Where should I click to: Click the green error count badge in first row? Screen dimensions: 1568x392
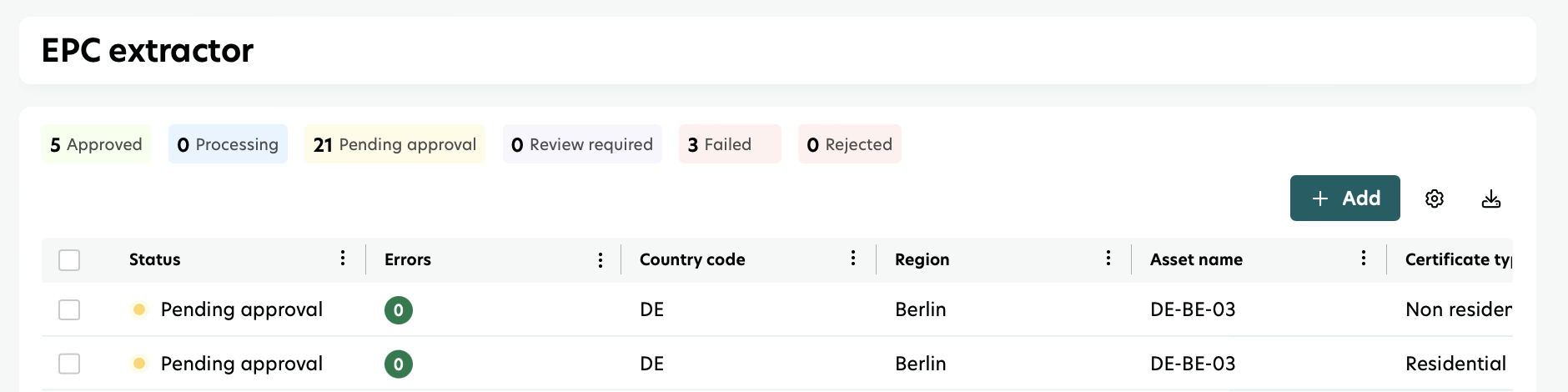399,310
